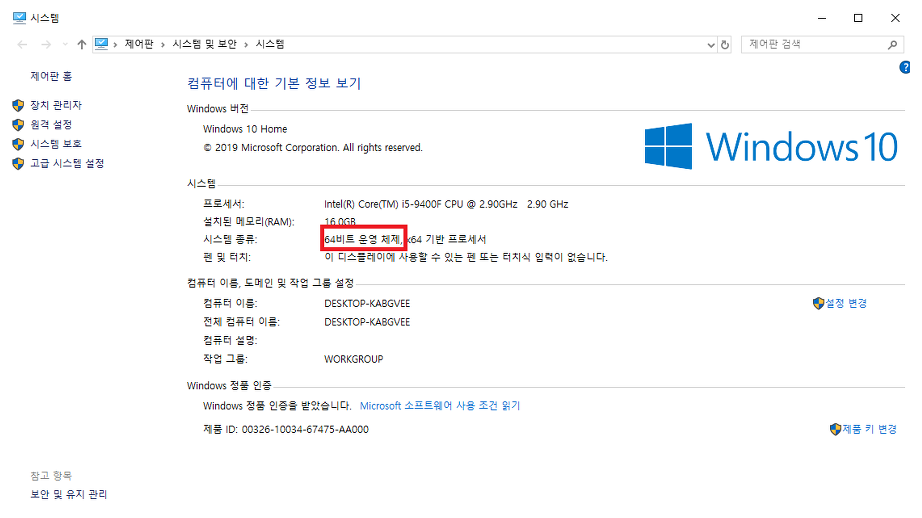Image resolution: width=922 pixels, height=518 pixels.
Task: Click the heading 컴퓨터에 대한 기본 정보 보기
Action: point(274,83)
